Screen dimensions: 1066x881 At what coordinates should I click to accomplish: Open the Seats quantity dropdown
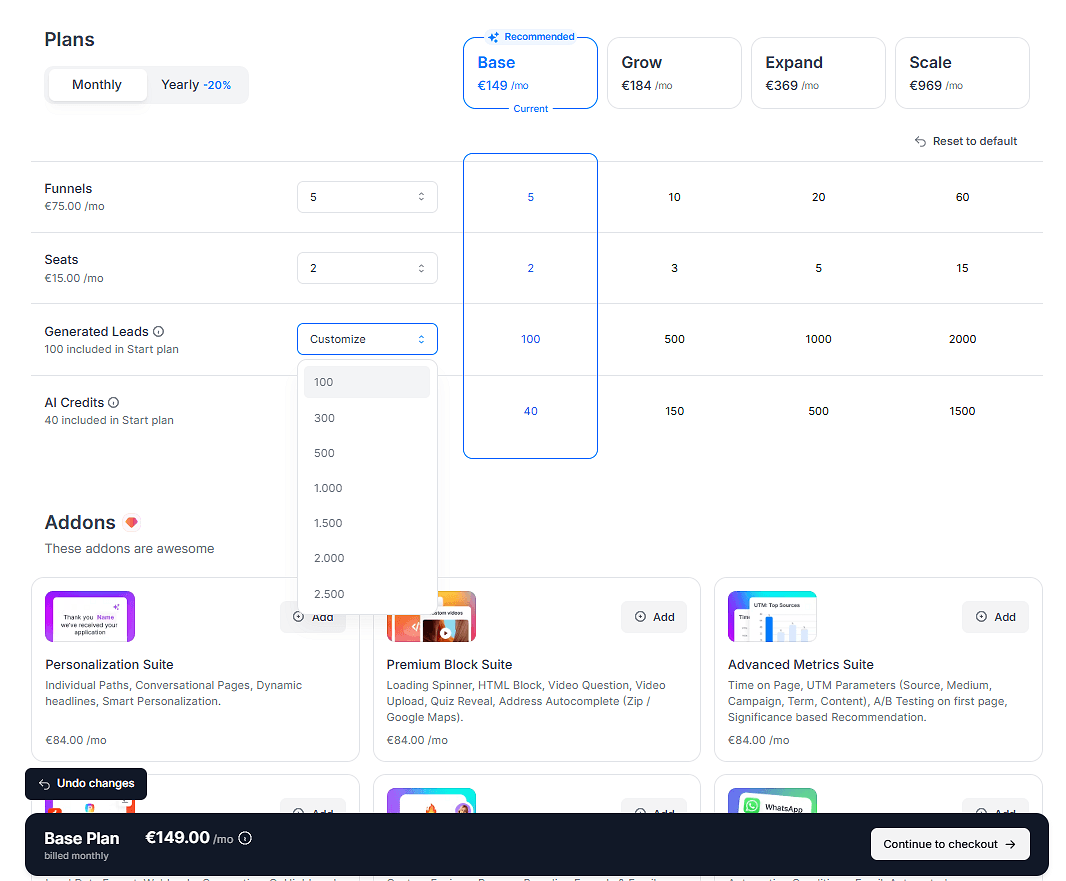(x=367, y=268)
